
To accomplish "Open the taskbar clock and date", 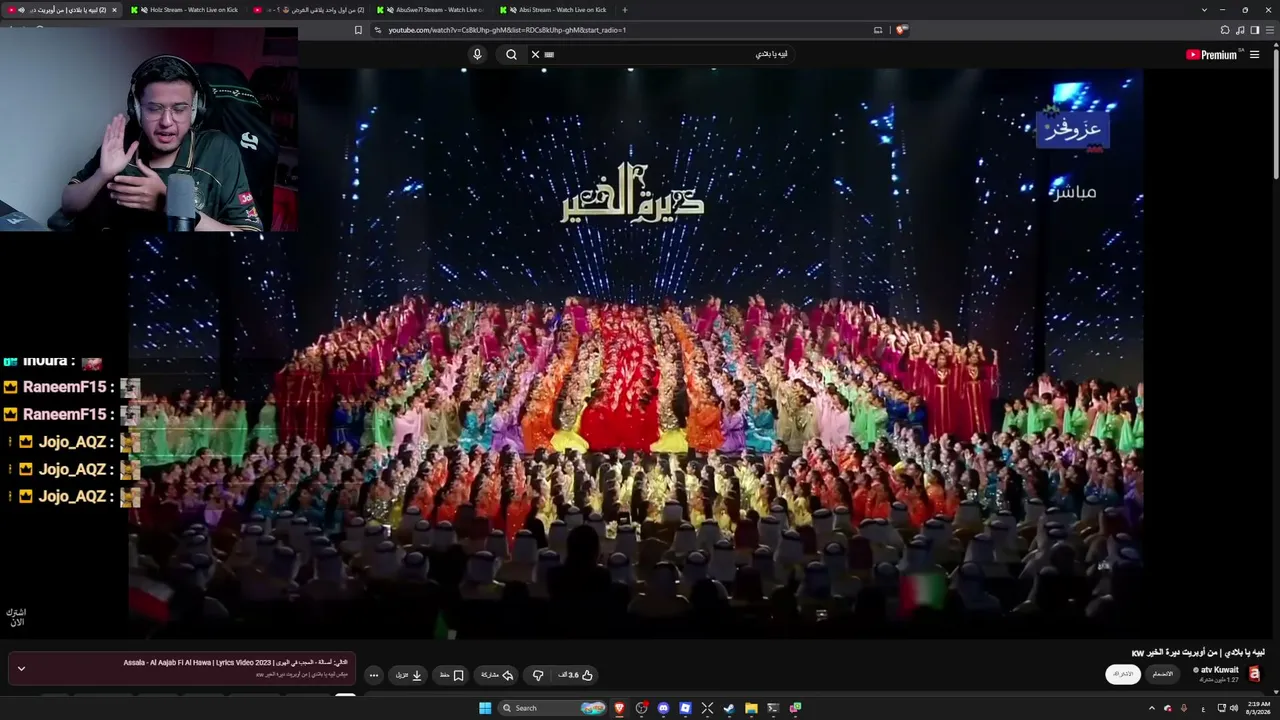I will point(1258,708).
